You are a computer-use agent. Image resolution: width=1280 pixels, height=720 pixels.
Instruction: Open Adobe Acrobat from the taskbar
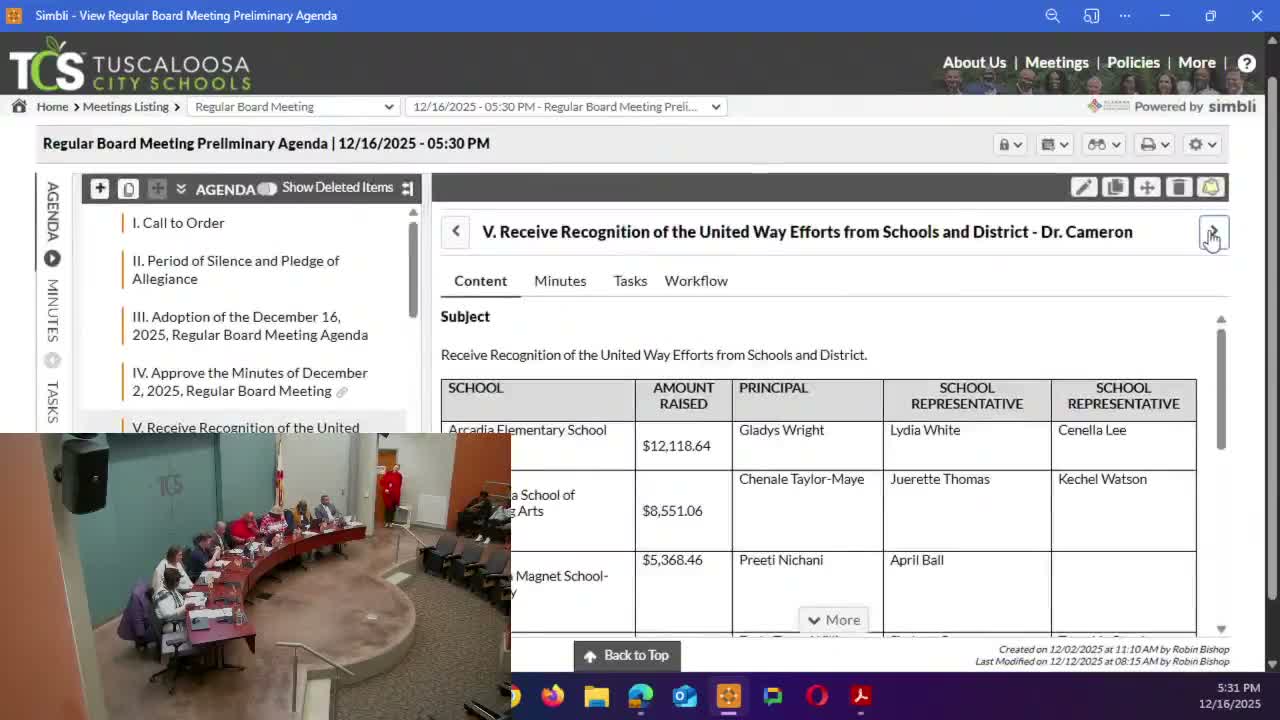(x=860, y=696)
